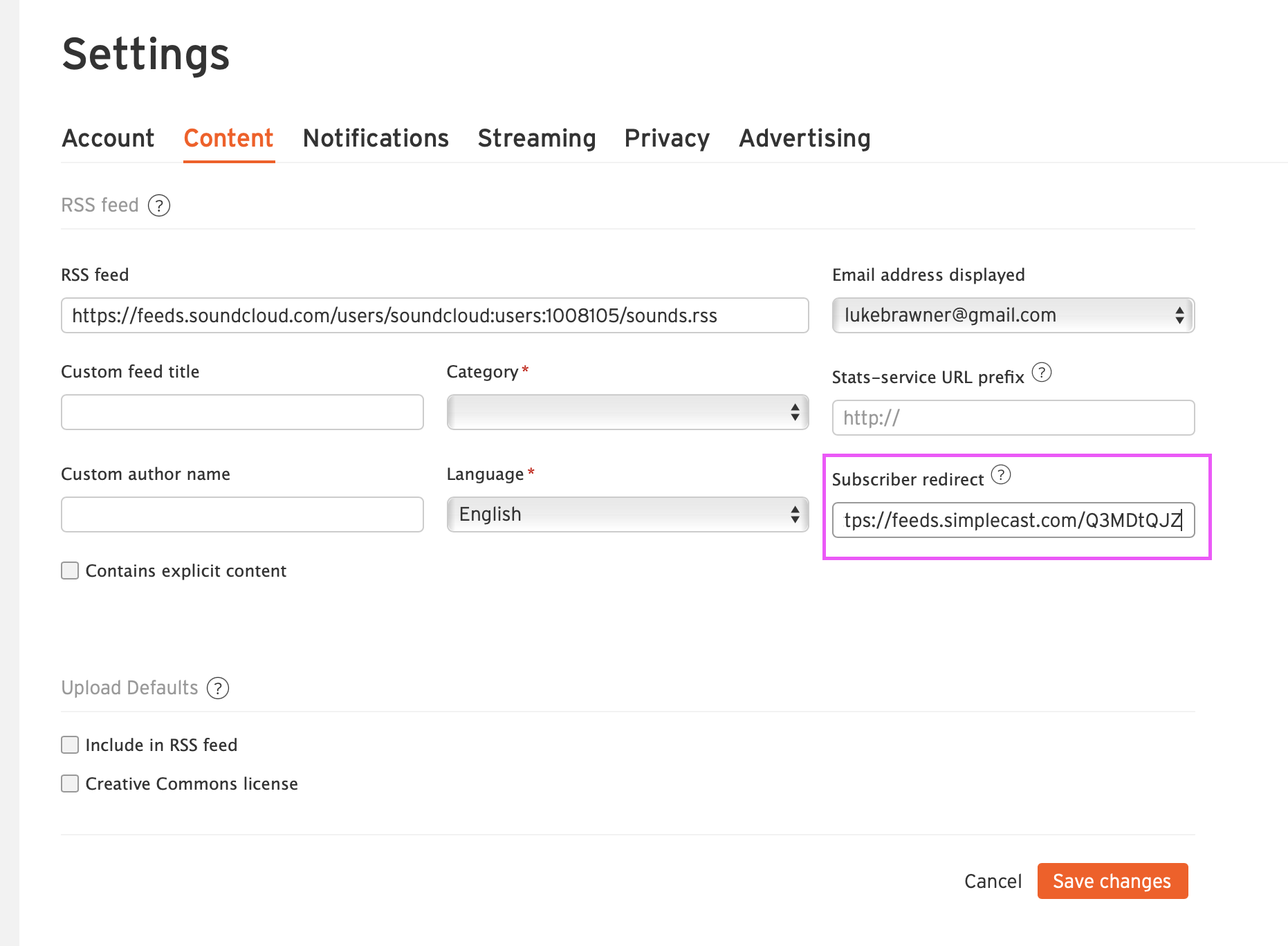Click the Custom author name field
This screenshot has width=1288, height=946.
click(242, 514)
